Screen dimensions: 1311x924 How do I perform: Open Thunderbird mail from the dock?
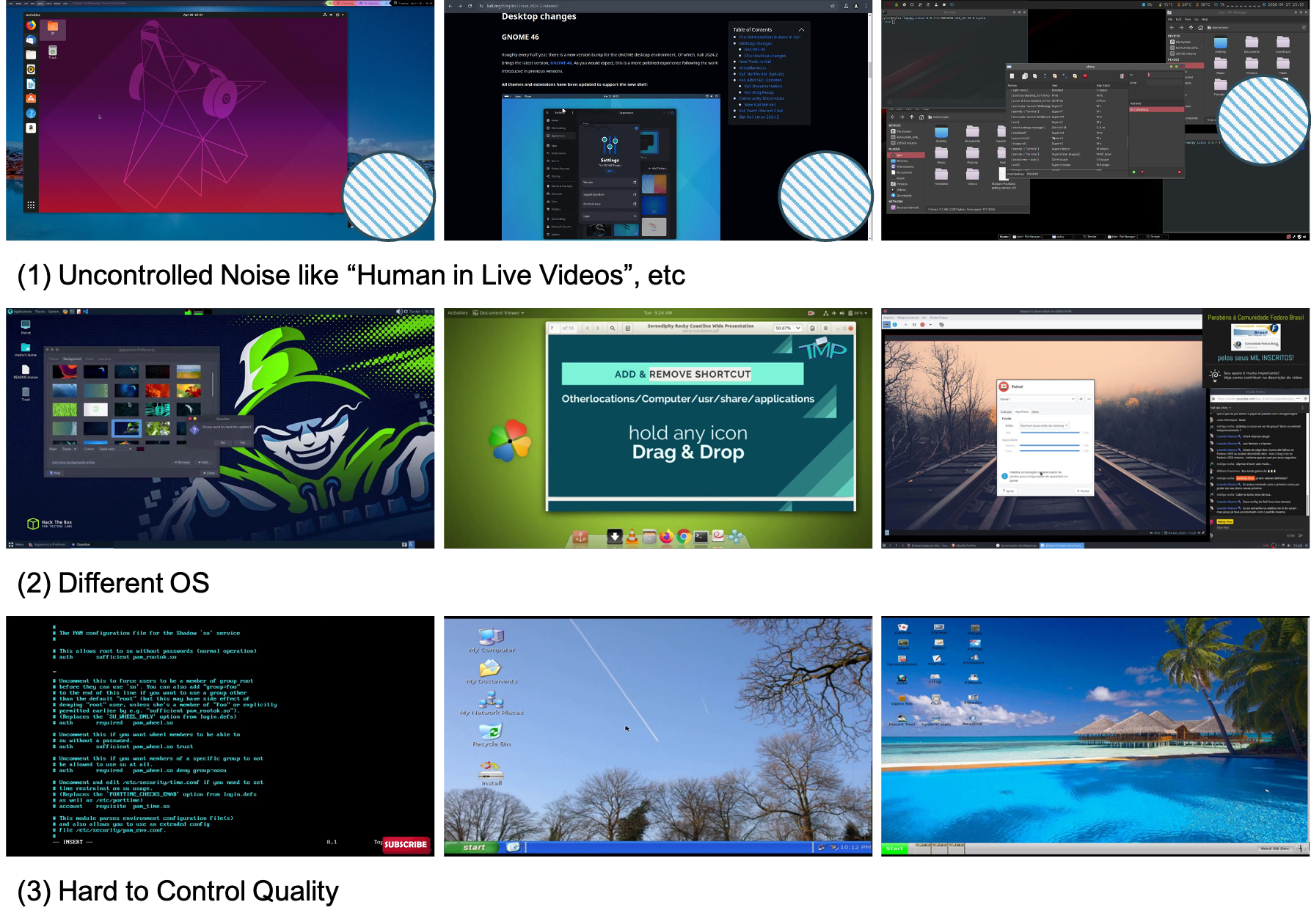[x=31, y=40]
